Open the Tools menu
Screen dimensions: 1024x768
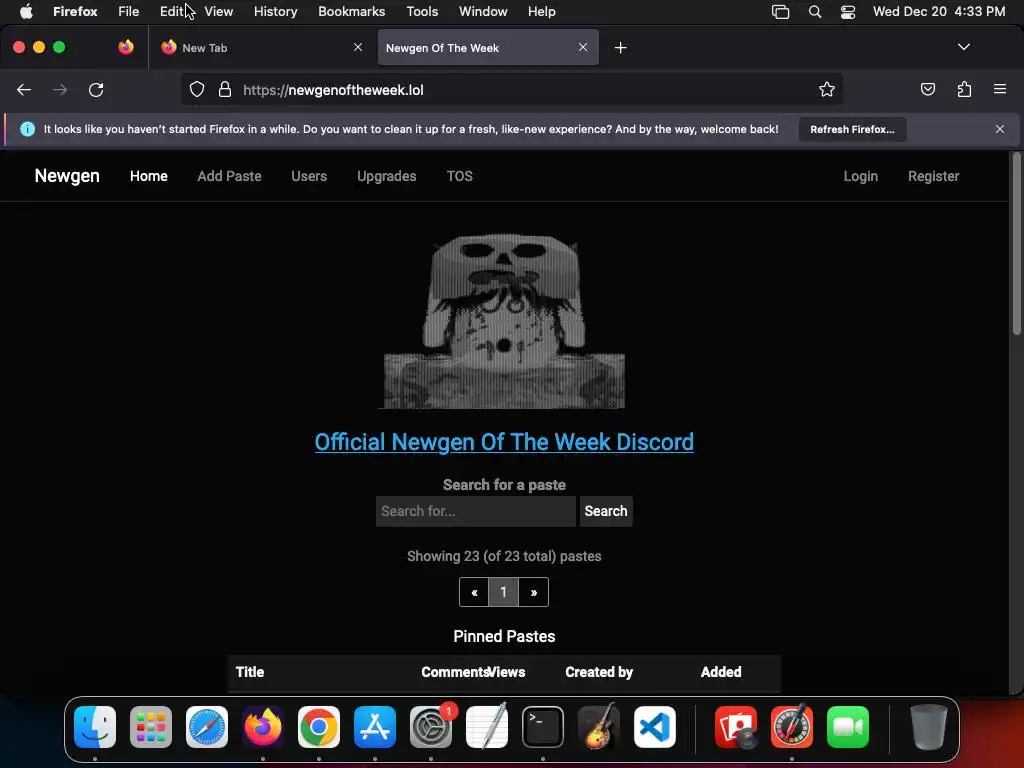tap(422, 11)
